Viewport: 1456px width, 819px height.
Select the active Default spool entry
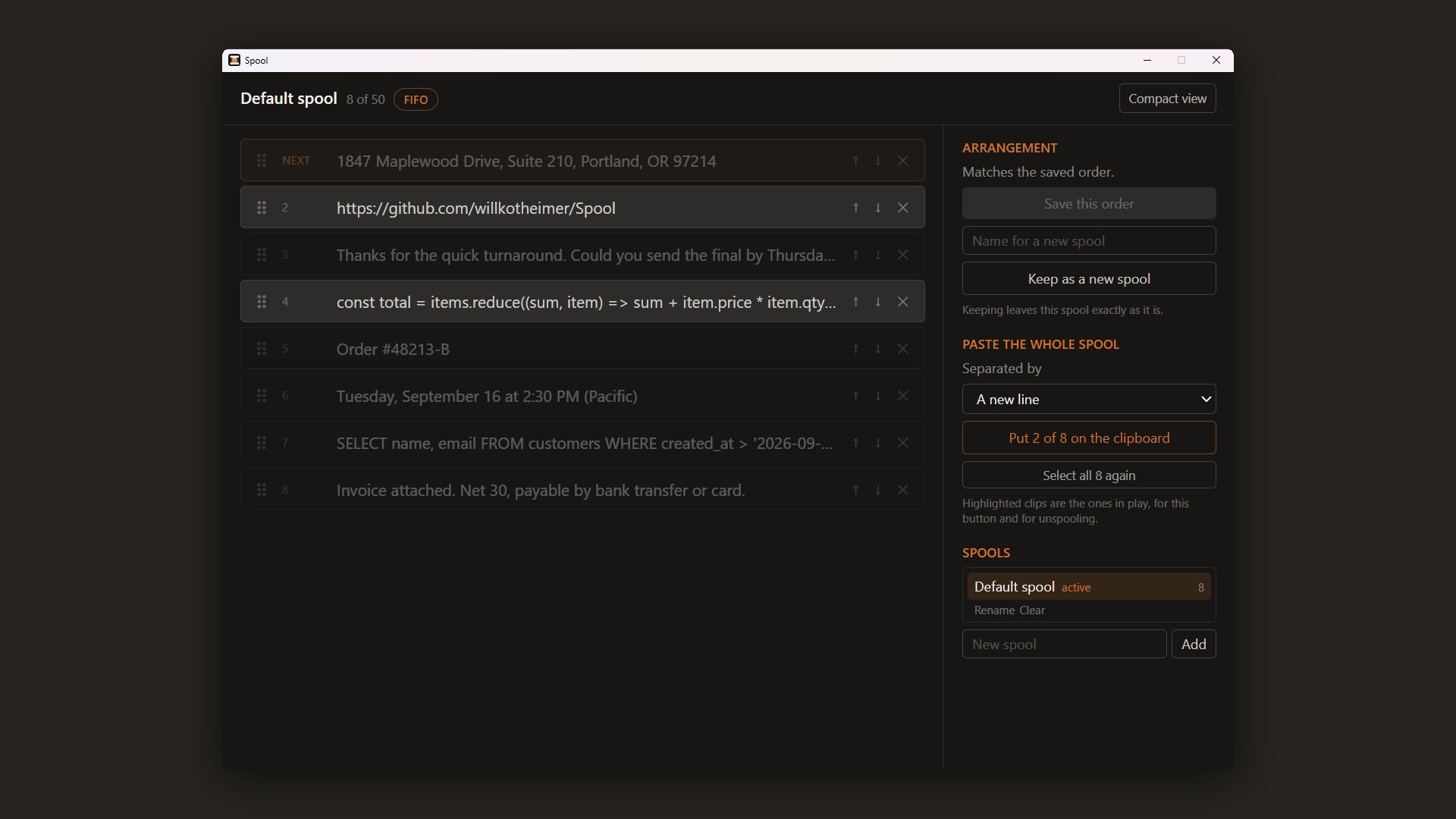click(1089, 587)
